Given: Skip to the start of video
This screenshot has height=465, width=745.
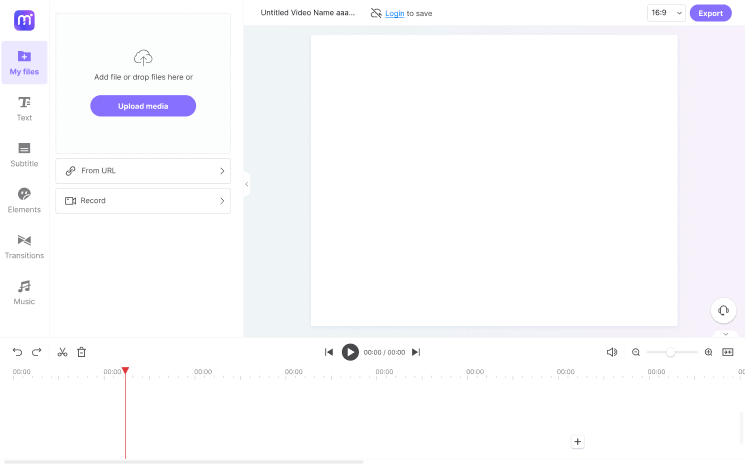Looking at the screenshot, I should (x=329, y=352).
